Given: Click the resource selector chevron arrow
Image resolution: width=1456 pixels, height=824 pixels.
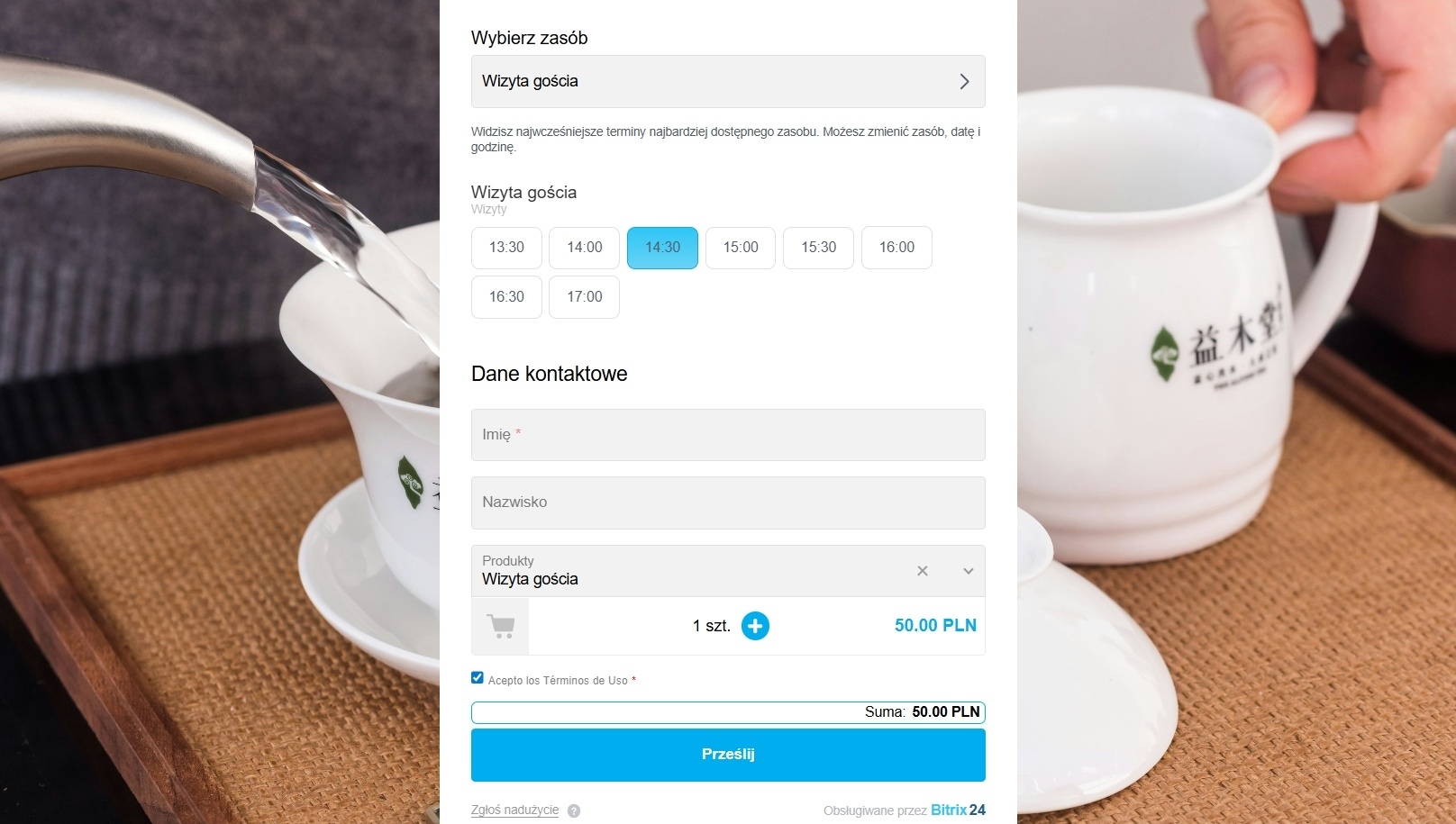Looking at the screenshot, I should 964,81.
